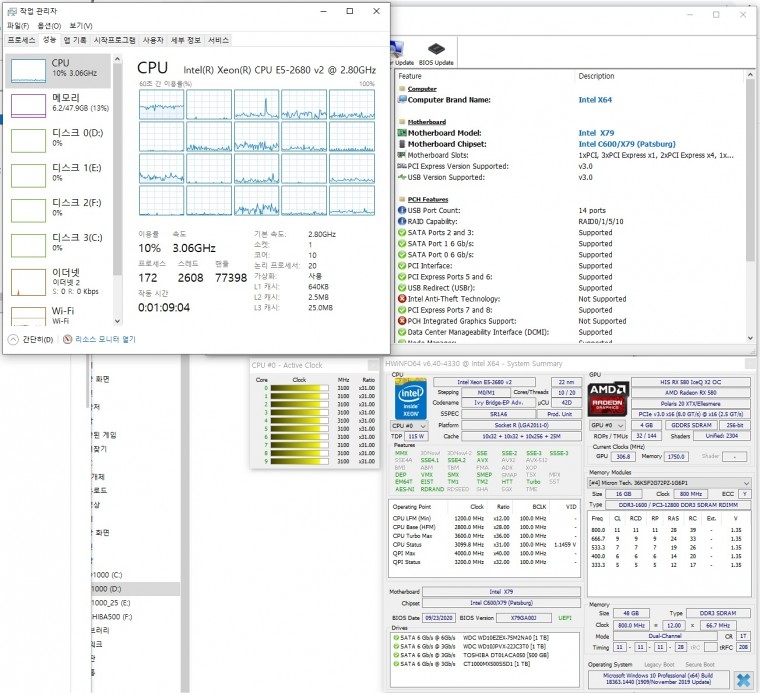Click the Motherboard Slots row icon
760x695 pixels.
point(402,155)
